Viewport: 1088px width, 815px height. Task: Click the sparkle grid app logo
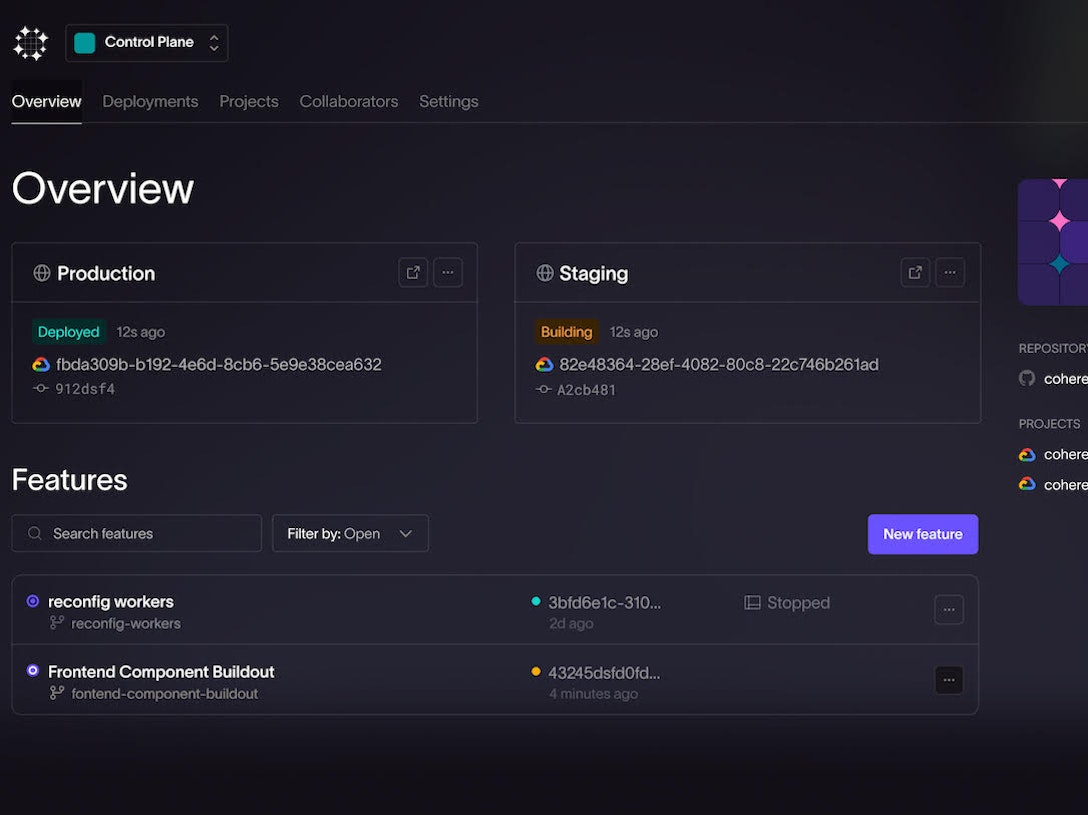point(30,43)
